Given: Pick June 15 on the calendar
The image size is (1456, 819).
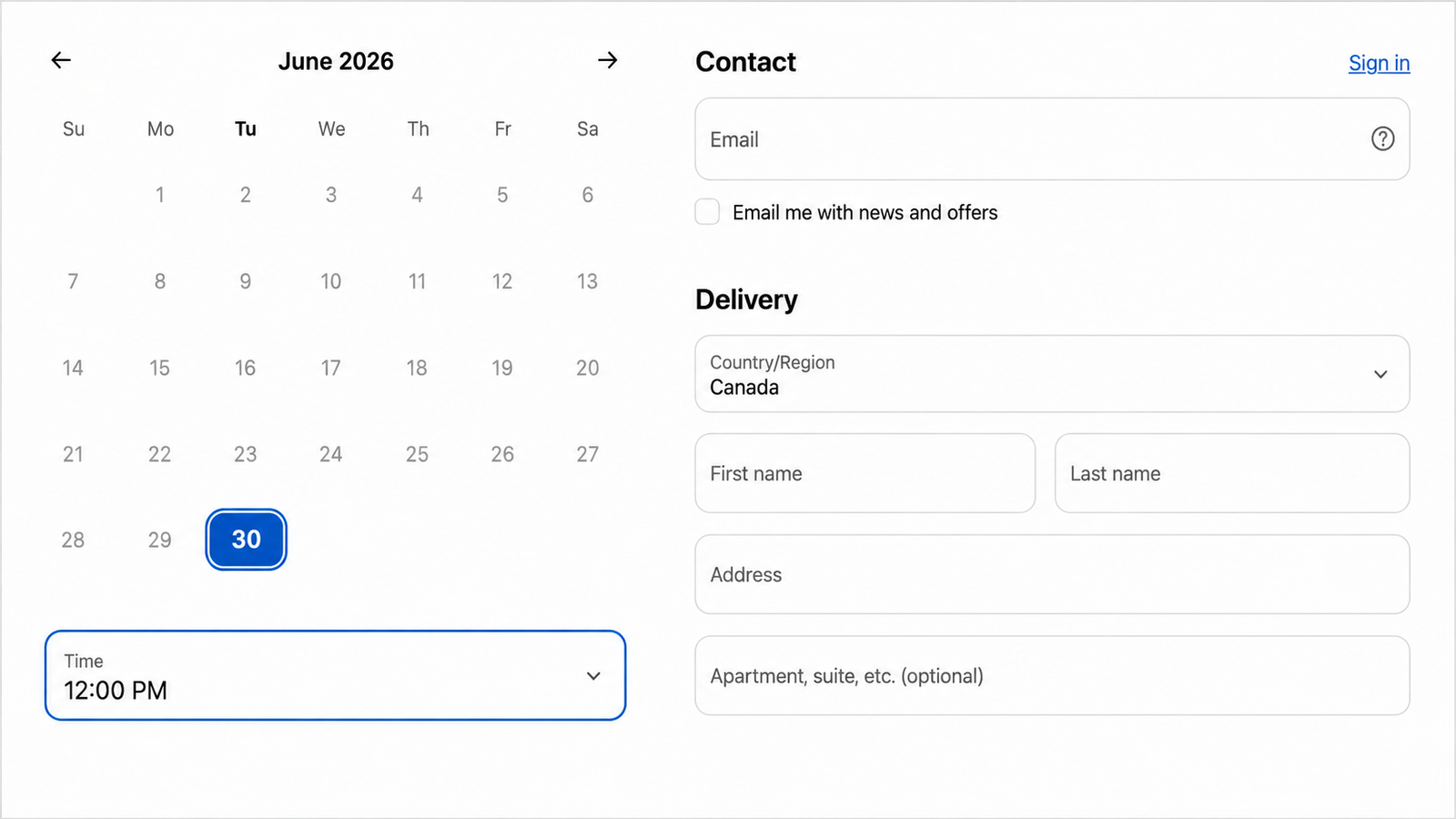Looking at the screenshot, I should 159,368.
